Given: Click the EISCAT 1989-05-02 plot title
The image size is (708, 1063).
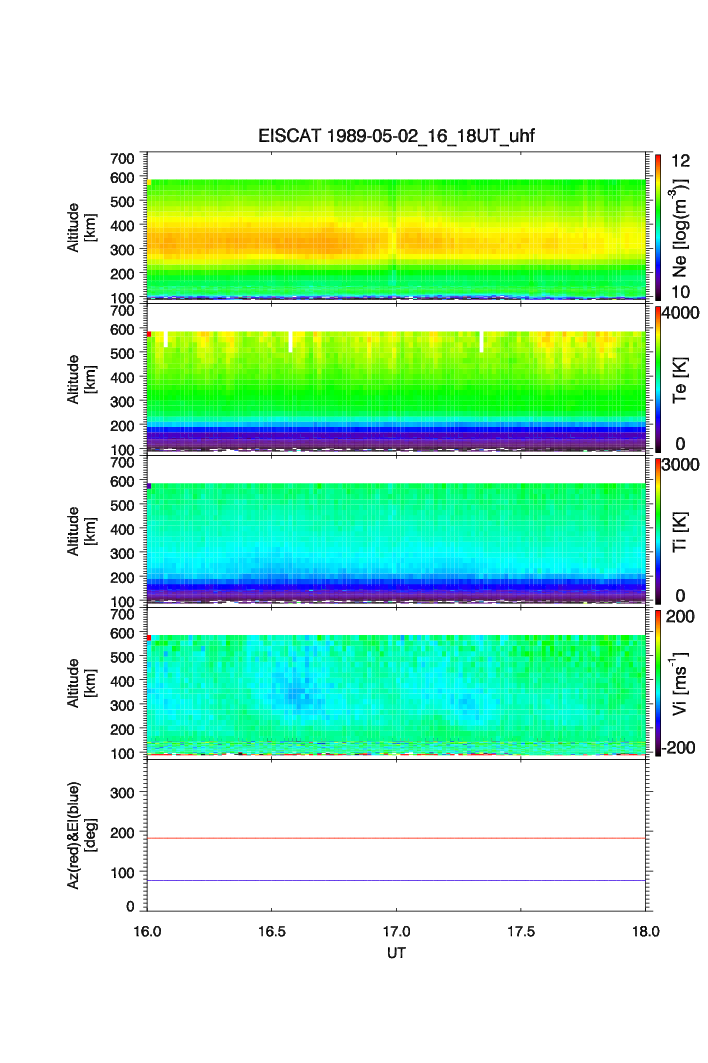Looking at the screenshot, I should (398, 137).
